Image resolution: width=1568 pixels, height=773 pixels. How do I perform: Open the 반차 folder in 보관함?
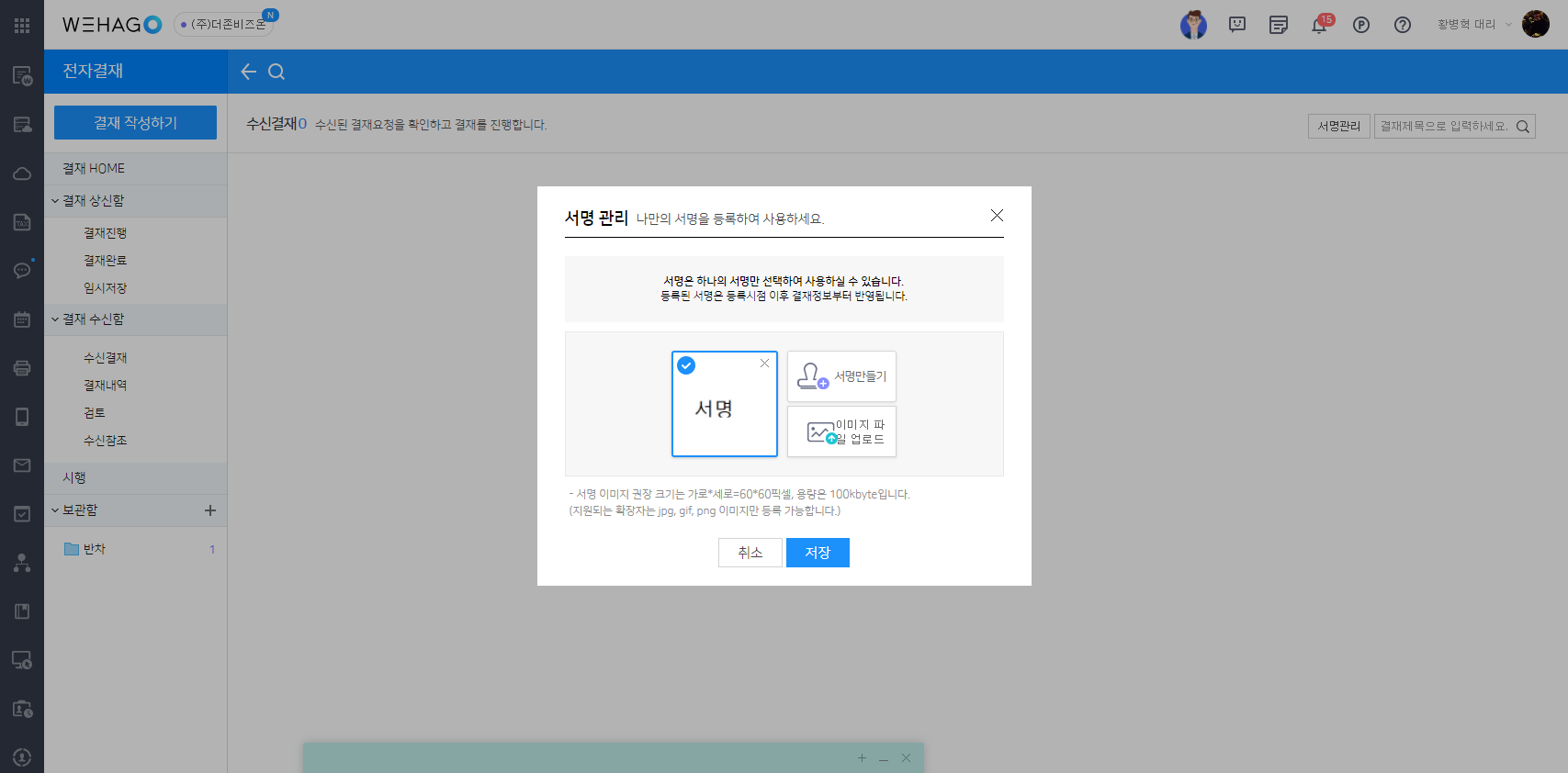pyautogui.click(x=95, y=549)
